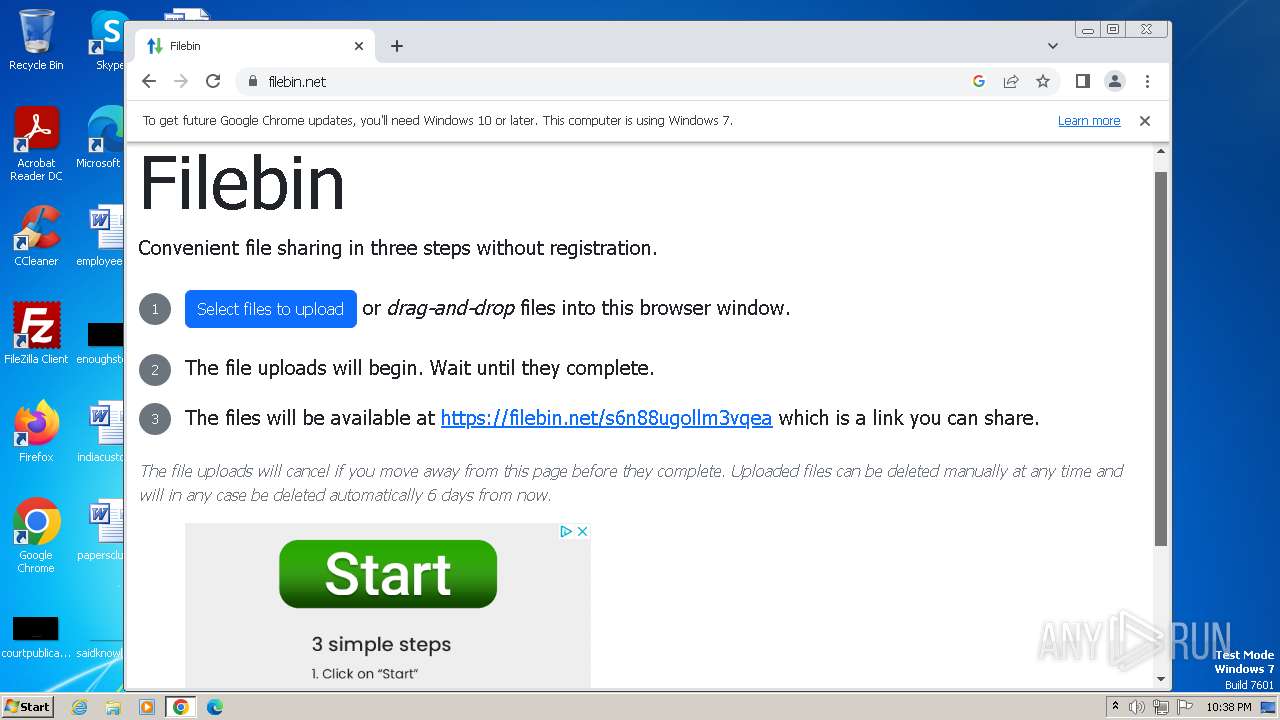Click the browser back arrow
Viewport: 1280px width, 720px height.
pyautogui.click(x=149, y=82)
